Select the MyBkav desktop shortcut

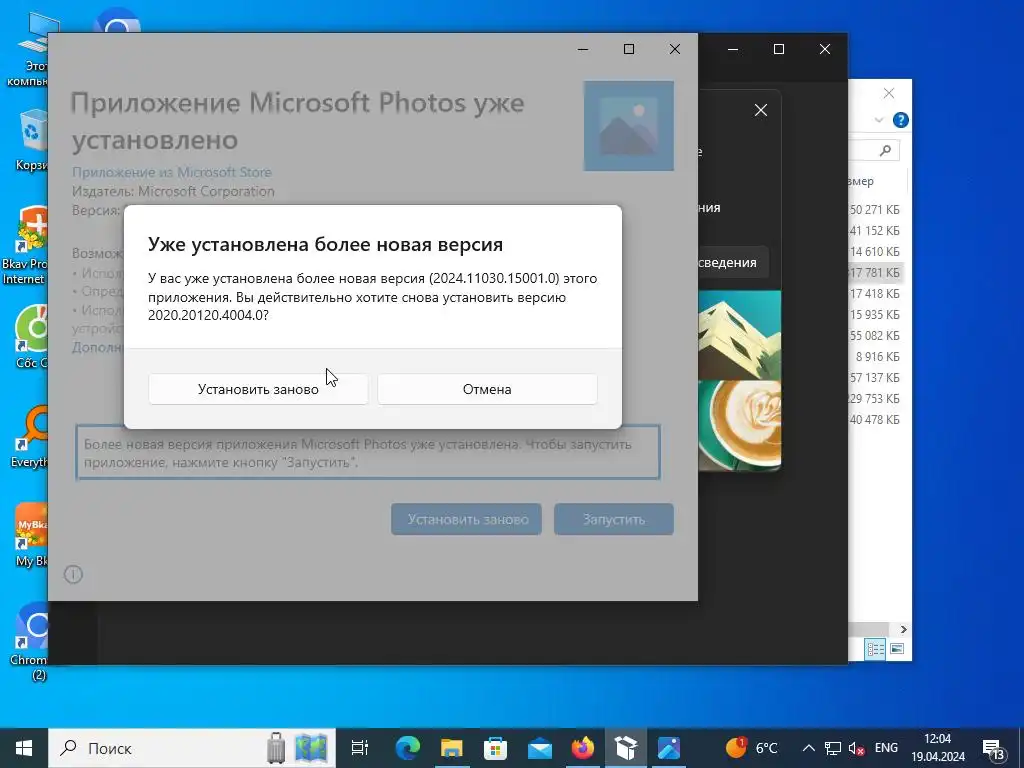pyautogui.click(x=30, y=535)
